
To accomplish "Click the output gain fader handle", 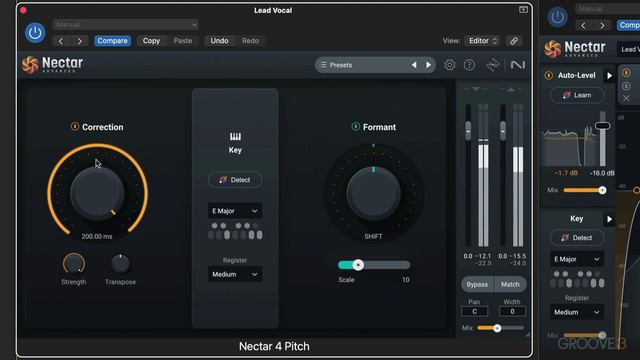I will pyautogui.click(x=503, y=130).
